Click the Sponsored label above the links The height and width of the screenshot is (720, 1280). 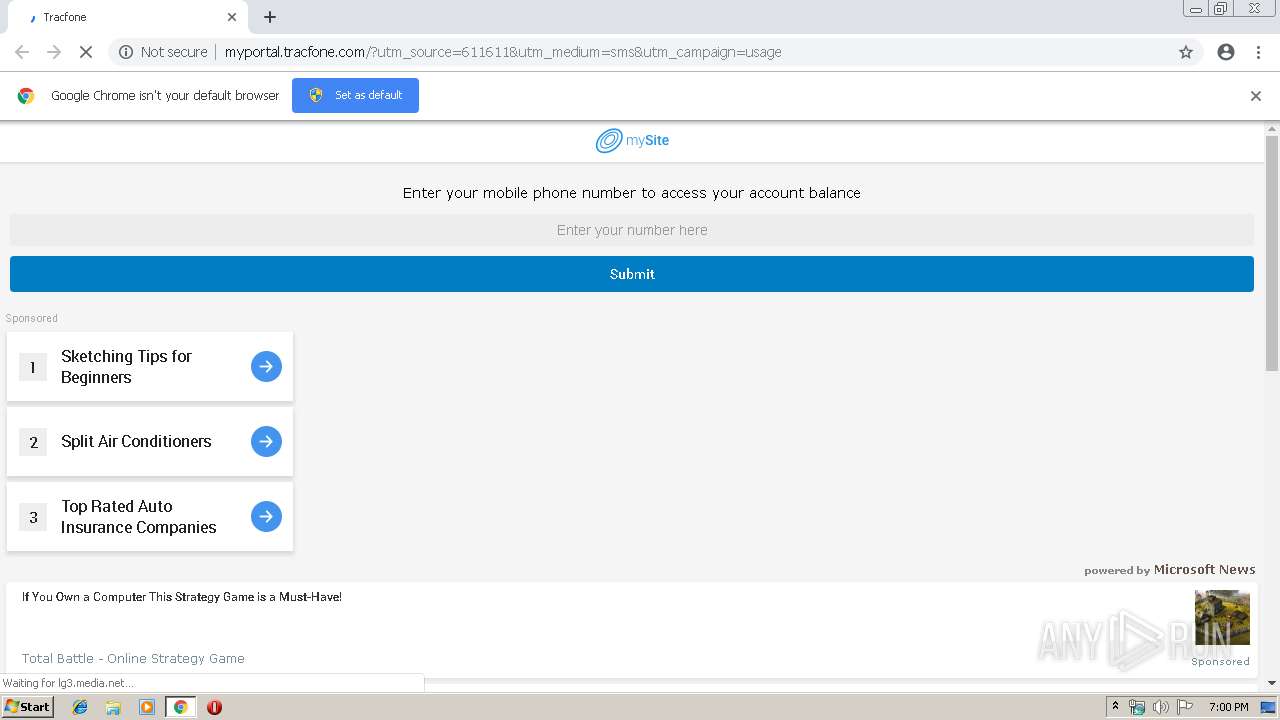click(32, 318)
